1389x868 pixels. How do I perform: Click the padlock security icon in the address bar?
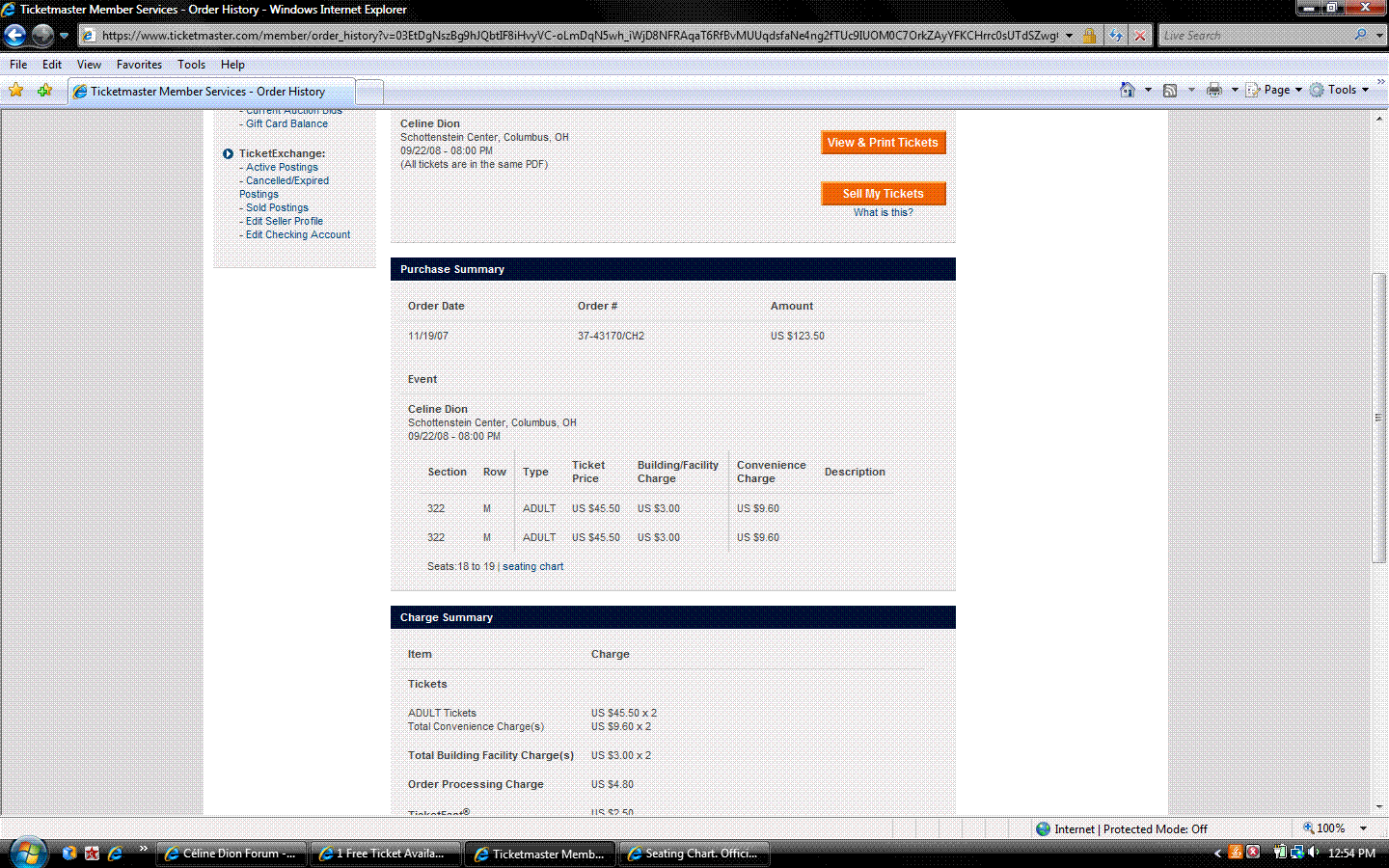(1090, 36)
